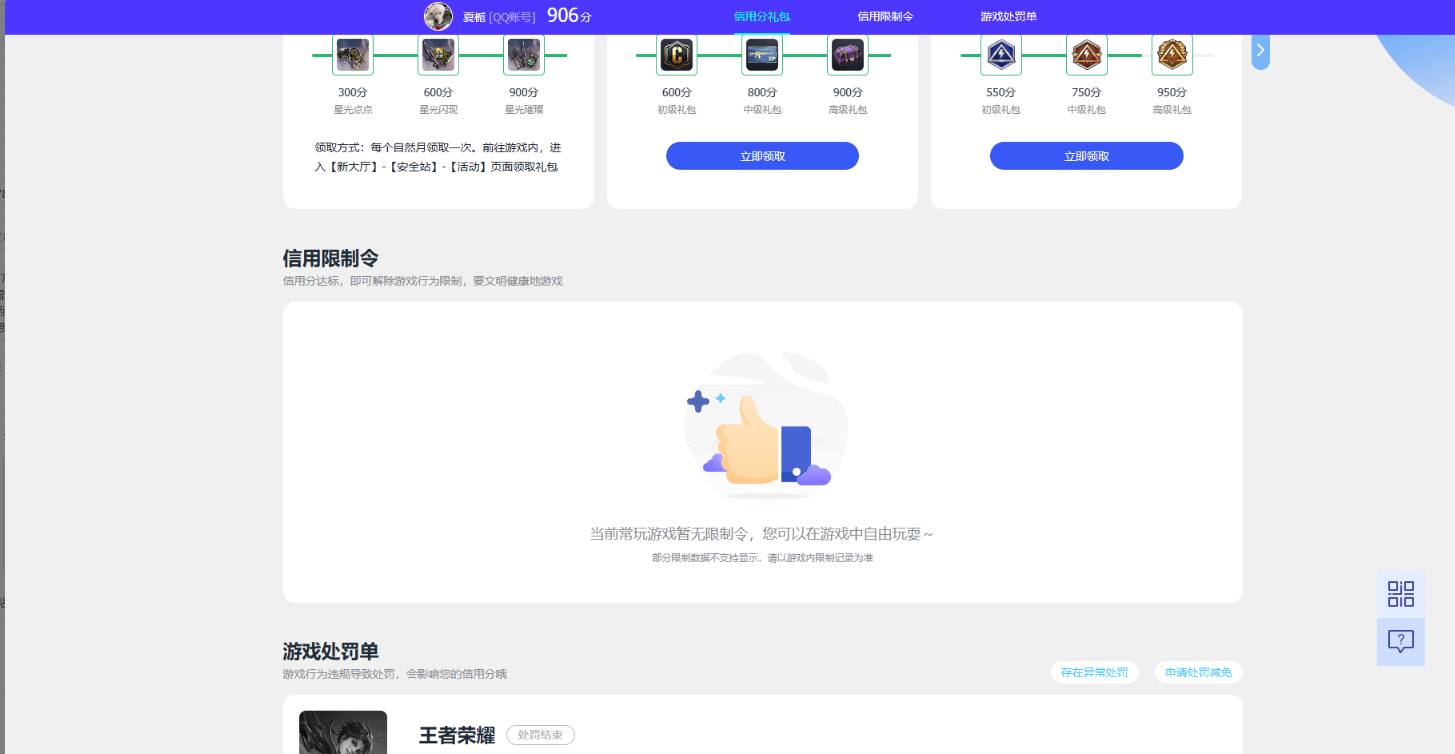The image size is (1455, 754).
Task: Select the 600分 星光闪现 reward icon
Action: click(438, 55)
